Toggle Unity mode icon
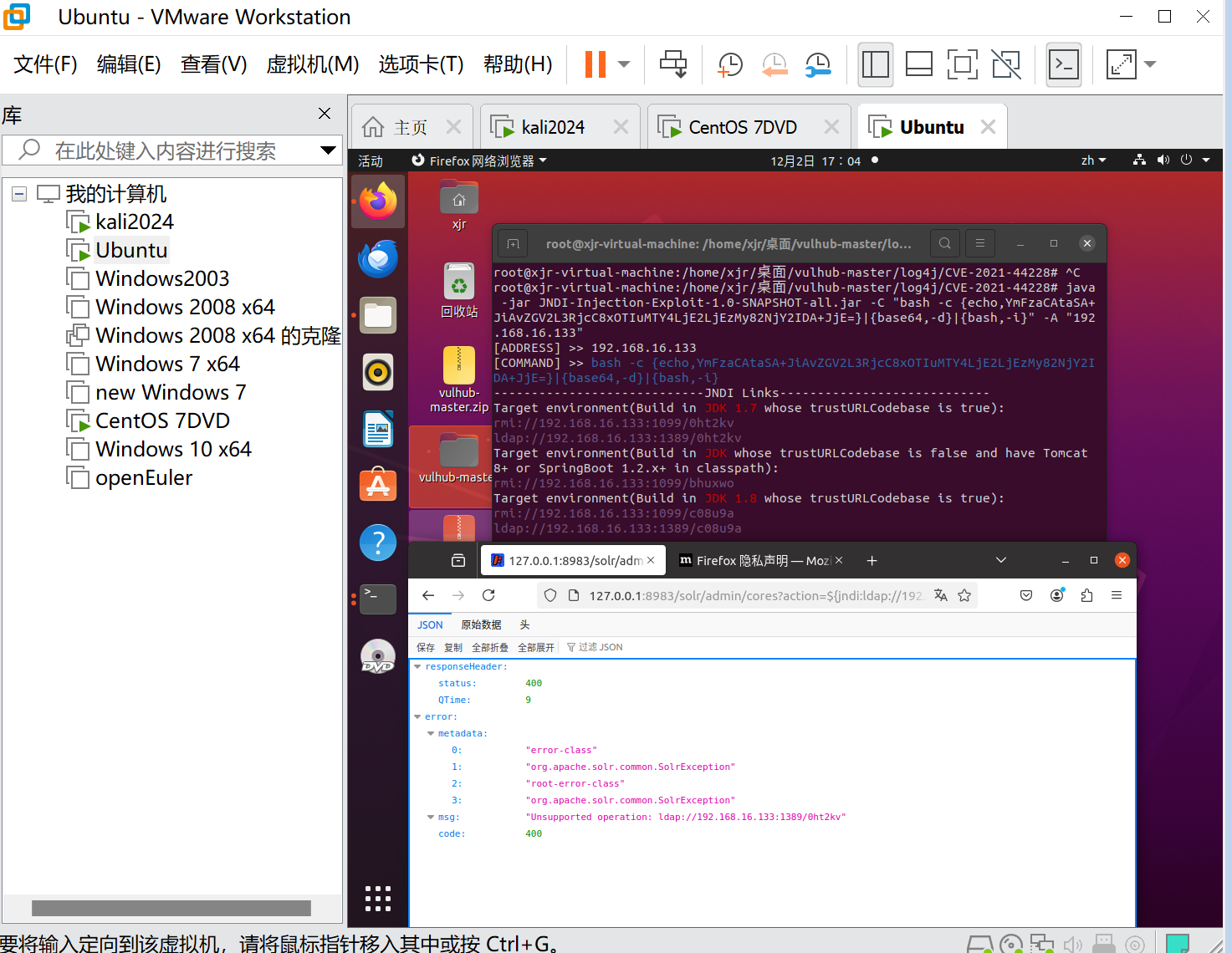The height and width of the screenshot is (953, 1232). pyautogui.click(x=1006, y=64)
